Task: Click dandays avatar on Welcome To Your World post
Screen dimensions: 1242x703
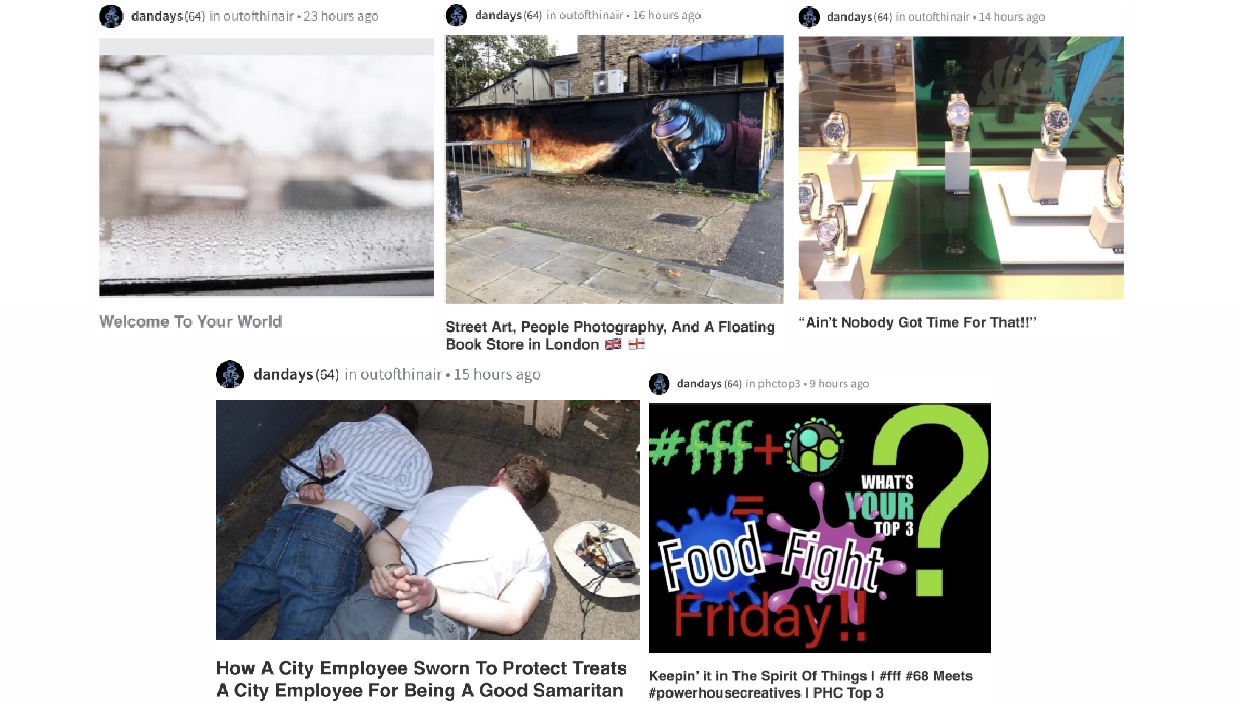Action: (x=112, y=16)
